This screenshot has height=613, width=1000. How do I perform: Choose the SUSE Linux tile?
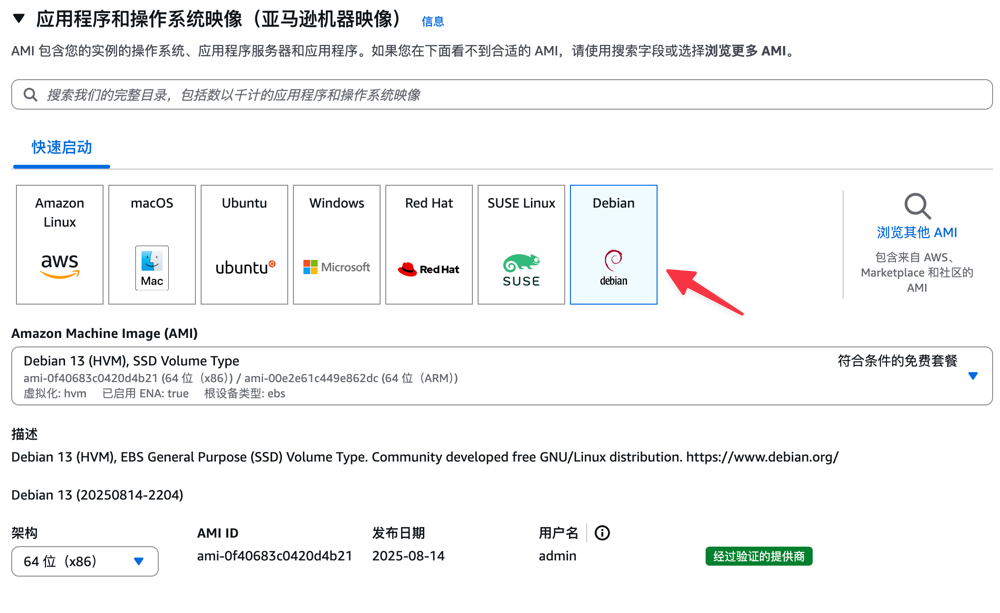click(521, 245)
